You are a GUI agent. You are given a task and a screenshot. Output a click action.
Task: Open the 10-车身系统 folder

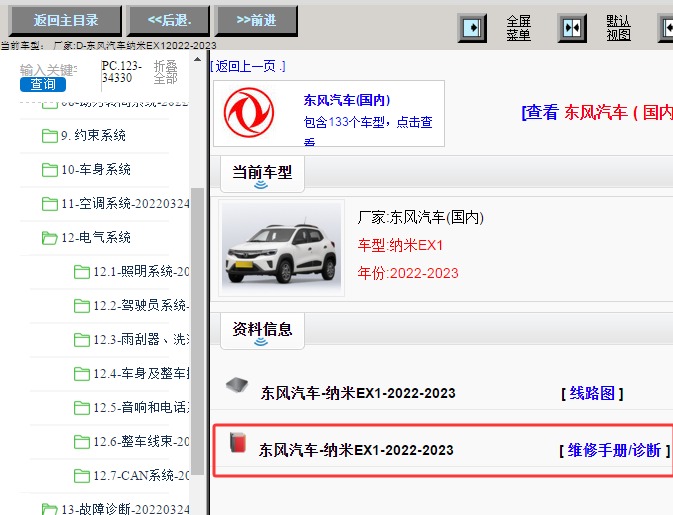pos(96,170)
